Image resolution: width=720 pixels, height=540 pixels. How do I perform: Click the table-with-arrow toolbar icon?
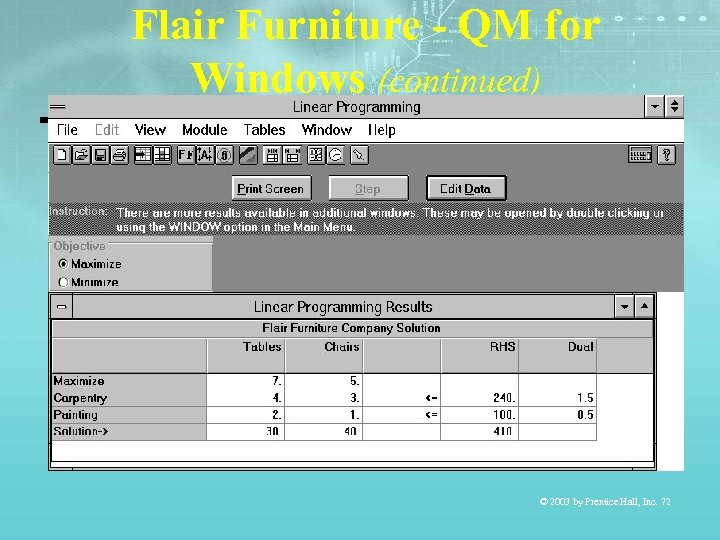click(143, 155)
